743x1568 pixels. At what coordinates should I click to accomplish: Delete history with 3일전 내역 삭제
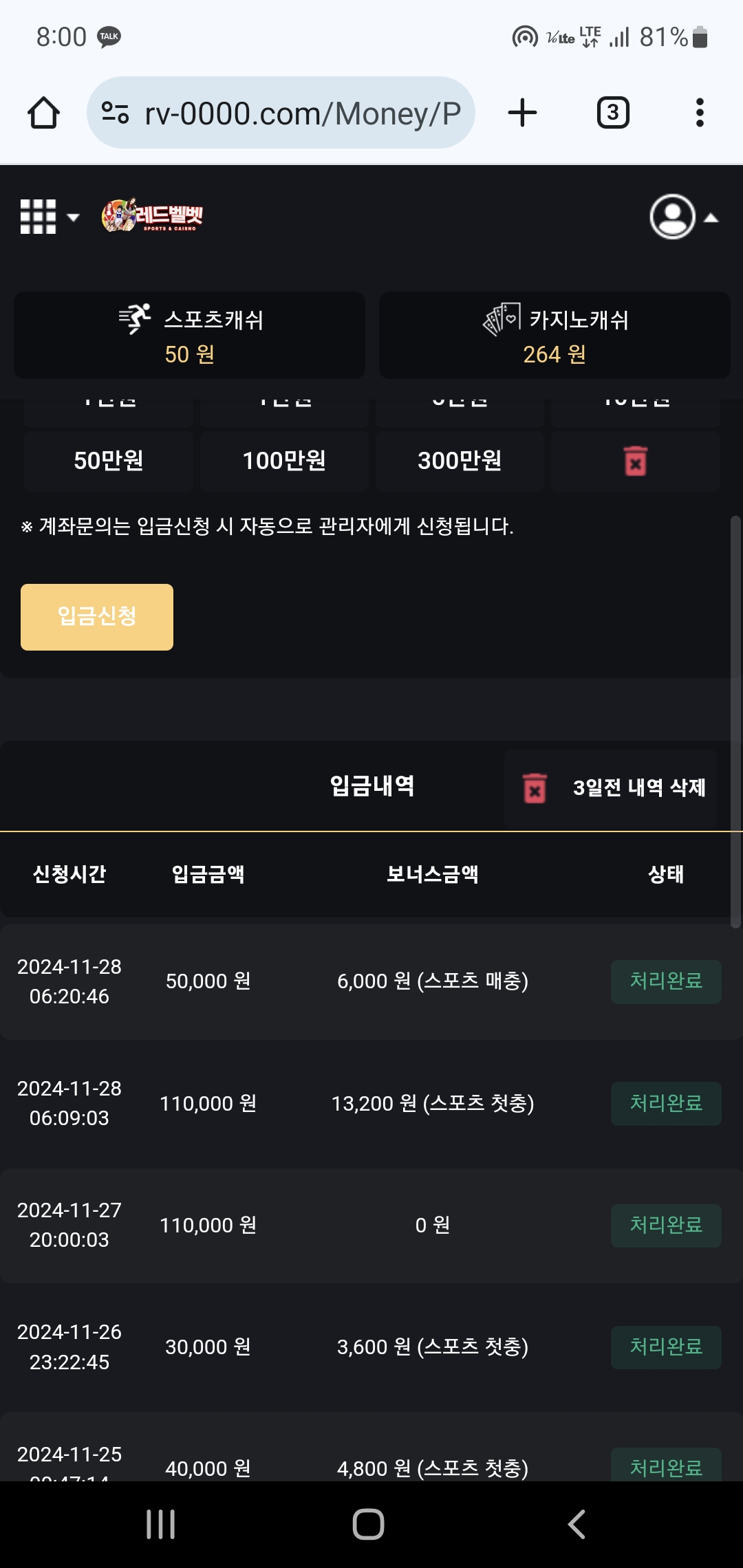(612, 788)
